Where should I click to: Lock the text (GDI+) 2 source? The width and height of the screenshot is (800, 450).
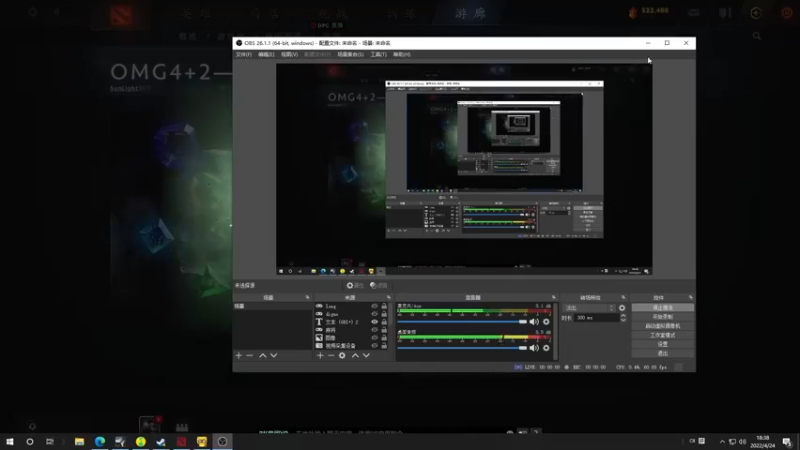click(x=384, y=322)
